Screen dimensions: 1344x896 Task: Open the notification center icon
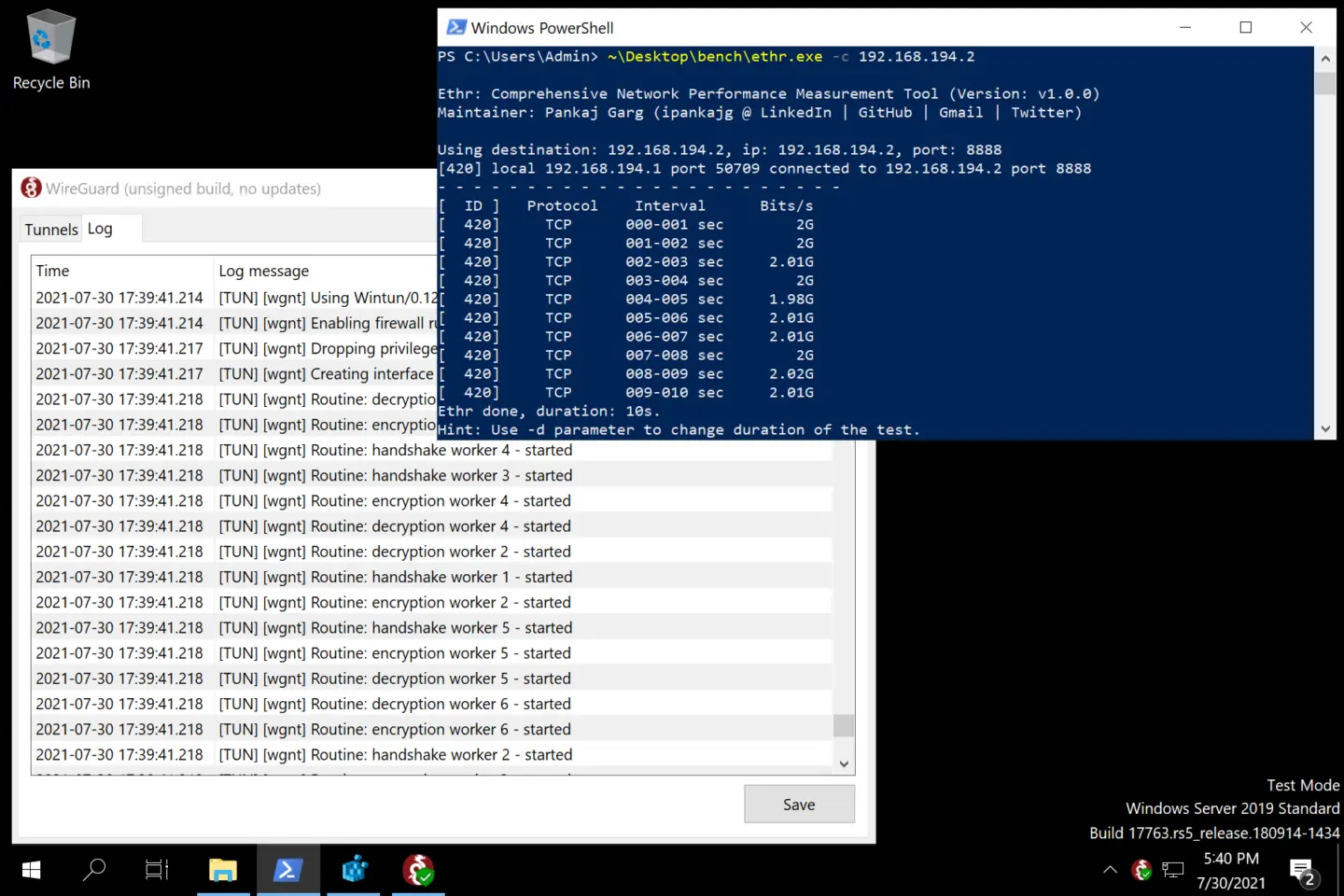click(x=1303, y=871)
